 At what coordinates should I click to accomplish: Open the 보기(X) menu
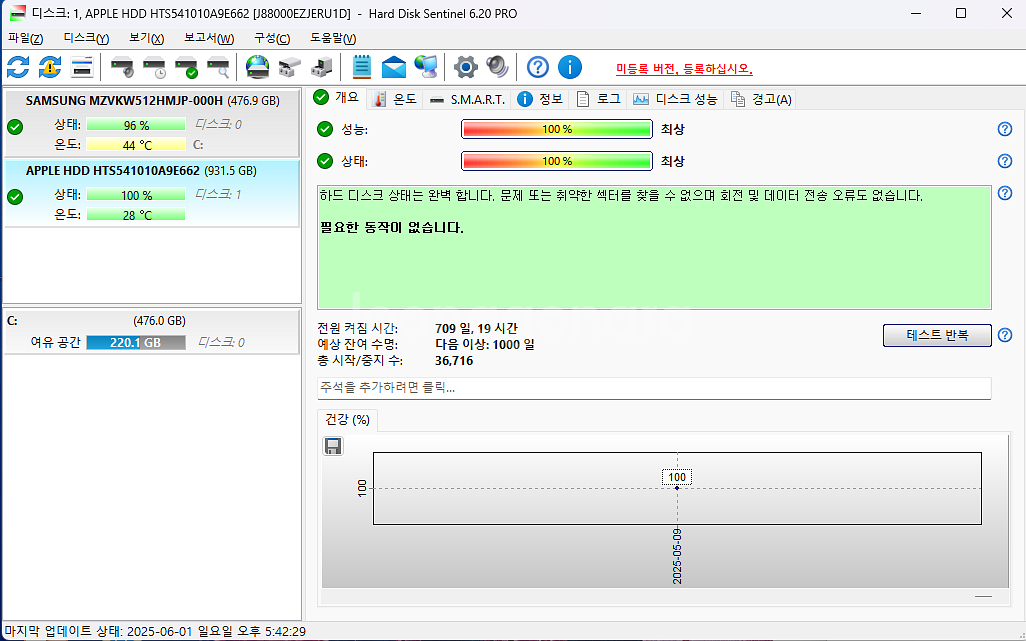(x=147, y=39)
